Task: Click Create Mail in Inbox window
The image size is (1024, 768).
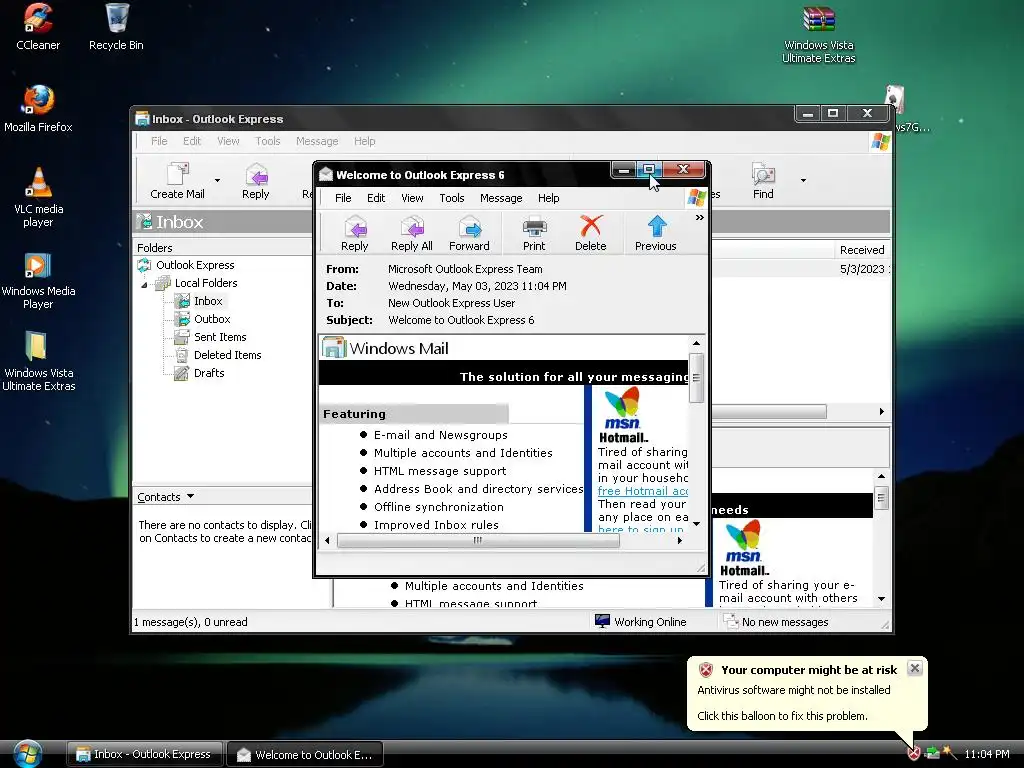Action: pyautogui.click(x=177, y=181)
